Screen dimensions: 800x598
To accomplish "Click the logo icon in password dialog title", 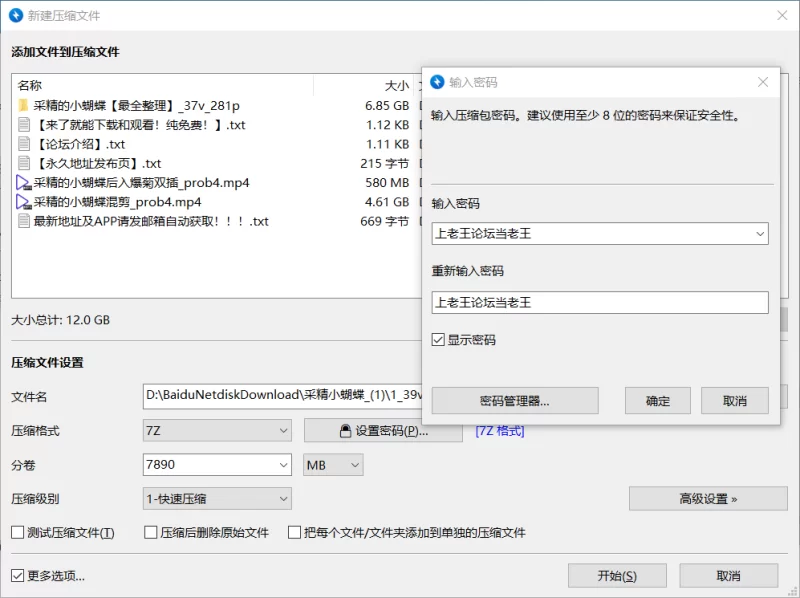I will tap(437, 82).
